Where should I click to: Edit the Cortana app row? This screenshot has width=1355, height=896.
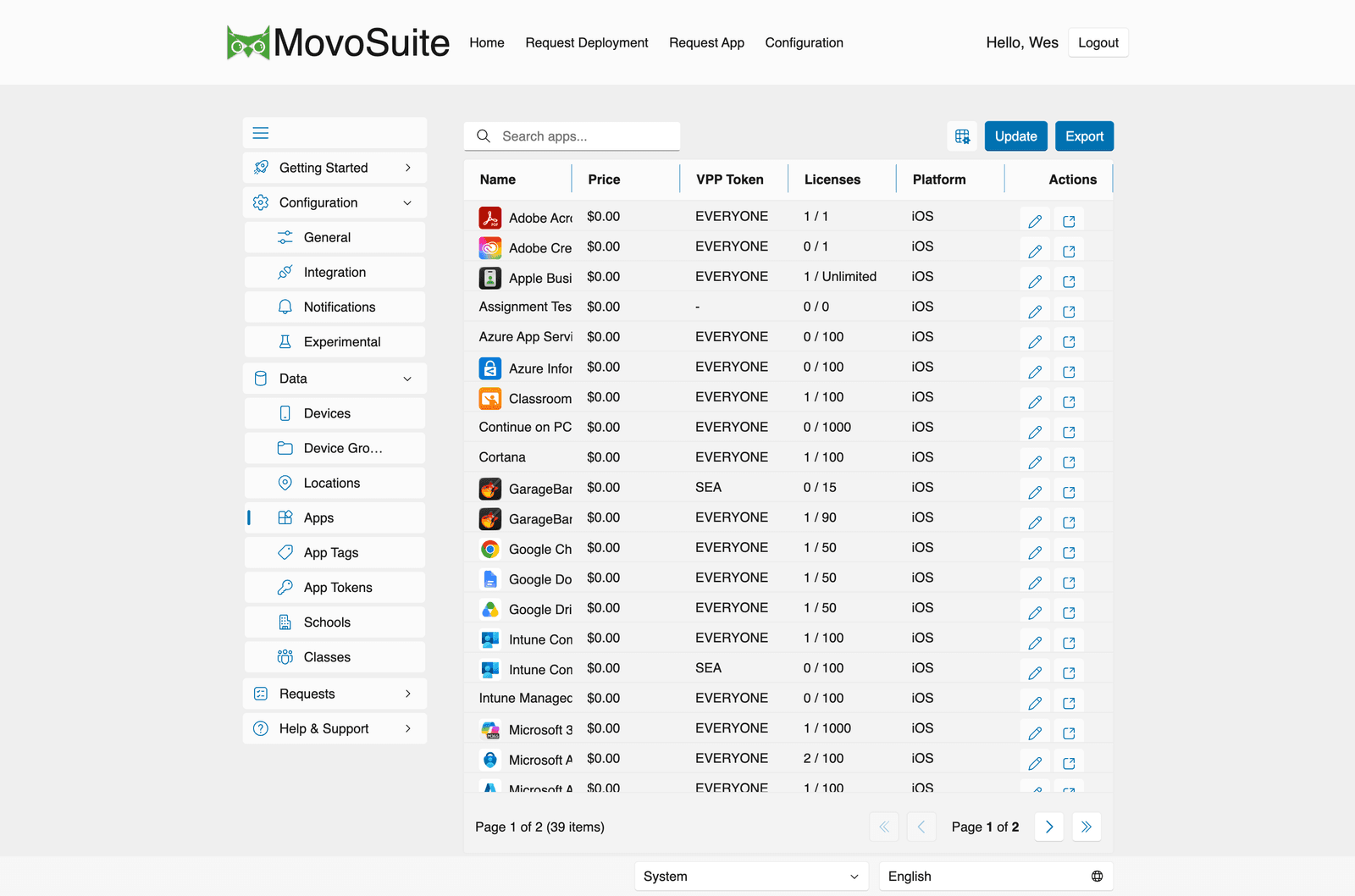[x=1035, y=462]
